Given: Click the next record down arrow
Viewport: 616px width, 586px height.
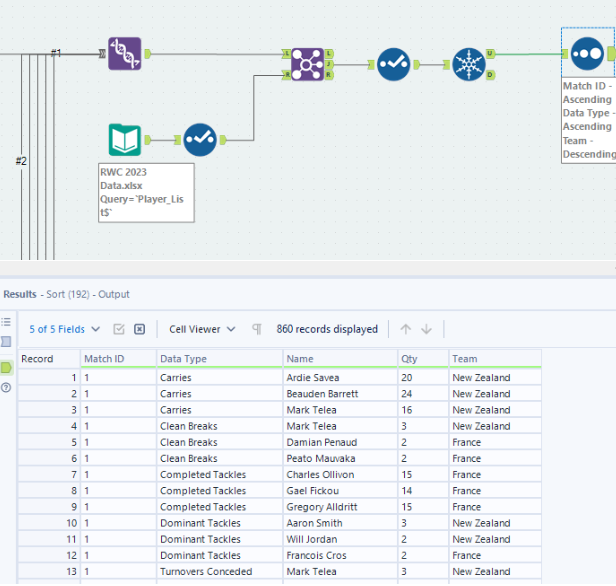Looking at the screenshot, I should pos(426,329).
